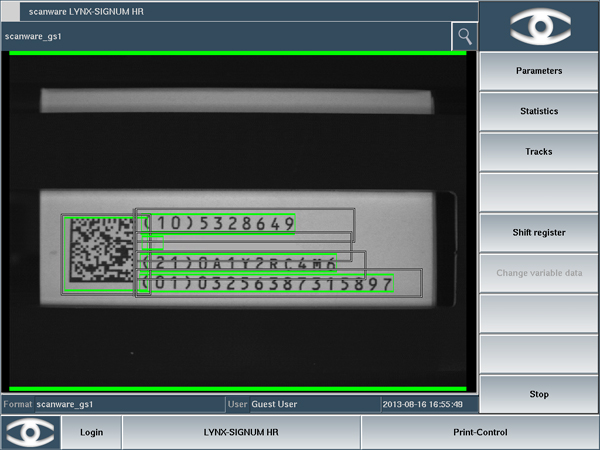Click the (01)03256387315897 text line
The image size is (600, 450).
266,284
